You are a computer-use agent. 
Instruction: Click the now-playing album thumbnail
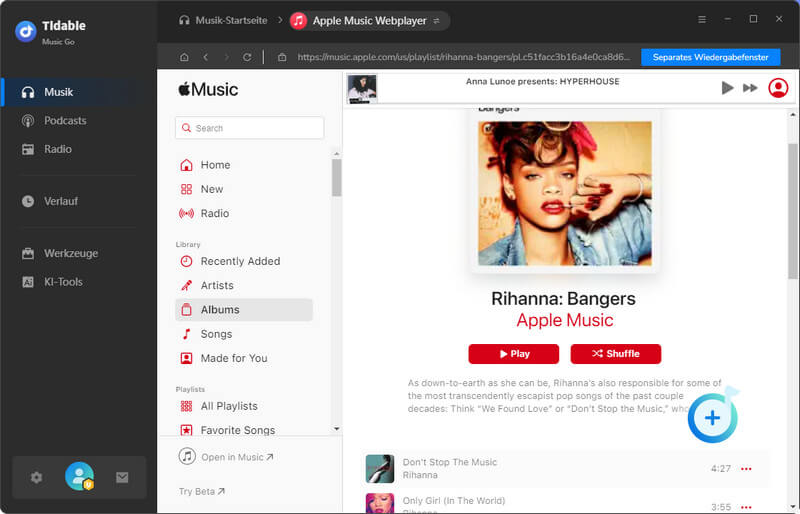pos(362,89)
